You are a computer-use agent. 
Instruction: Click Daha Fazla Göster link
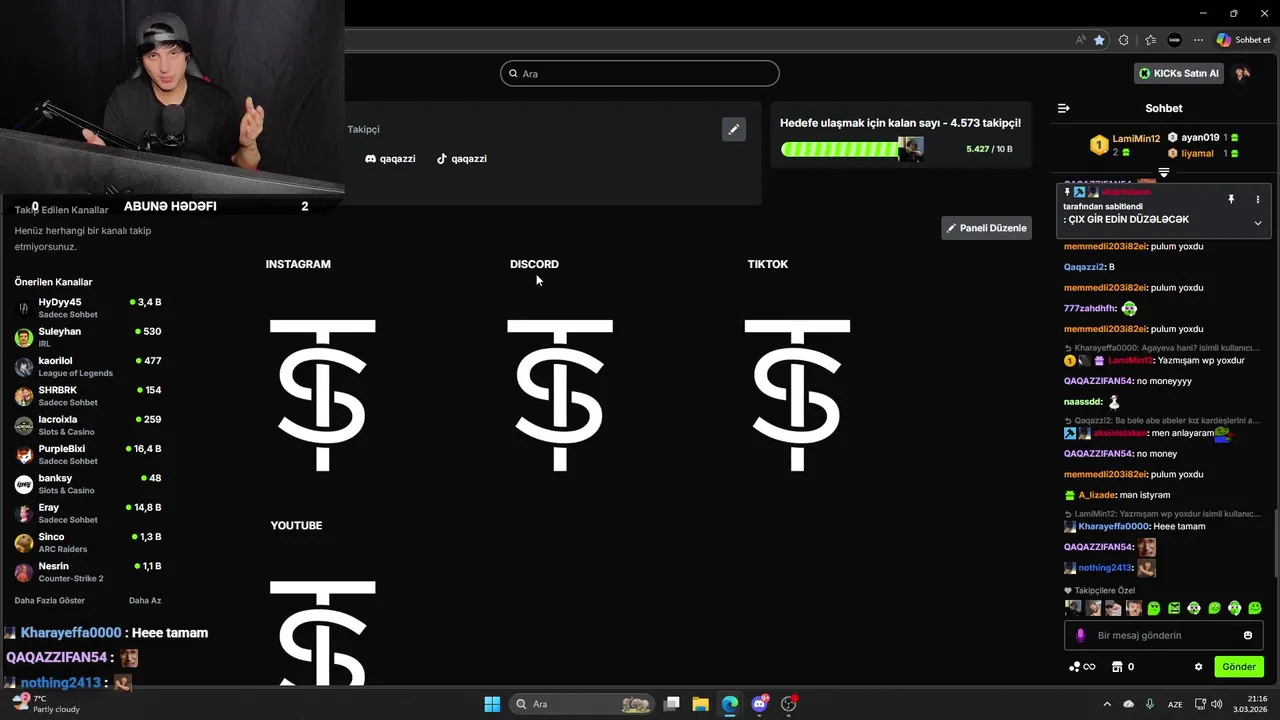[49, 601]
